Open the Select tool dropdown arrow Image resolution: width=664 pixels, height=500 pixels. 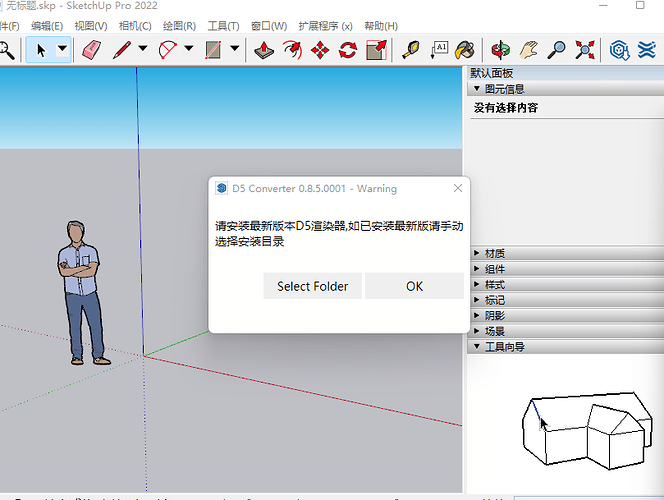click(x=63, y=49)
